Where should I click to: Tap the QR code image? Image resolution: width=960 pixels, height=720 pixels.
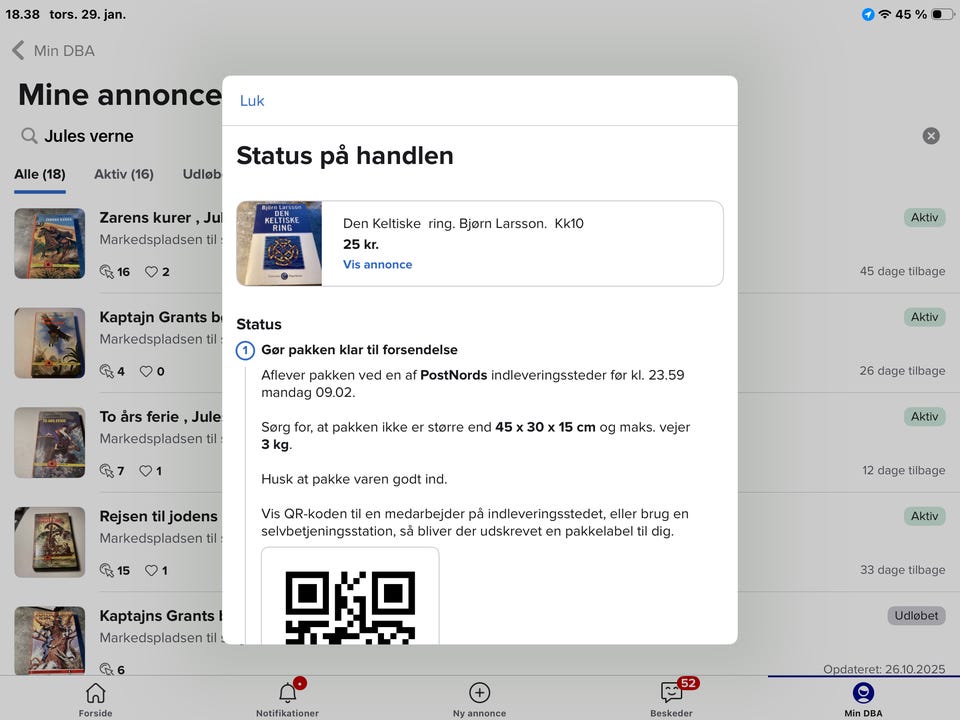point(350,606)
